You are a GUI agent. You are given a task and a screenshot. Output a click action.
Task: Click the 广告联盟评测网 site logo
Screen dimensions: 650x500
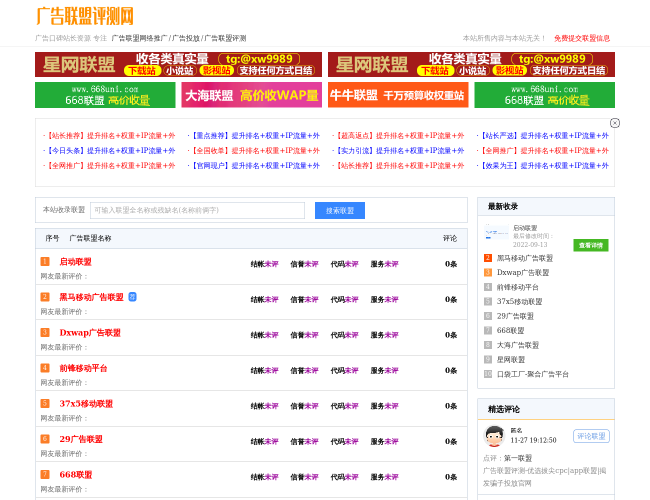pos(85,17)
